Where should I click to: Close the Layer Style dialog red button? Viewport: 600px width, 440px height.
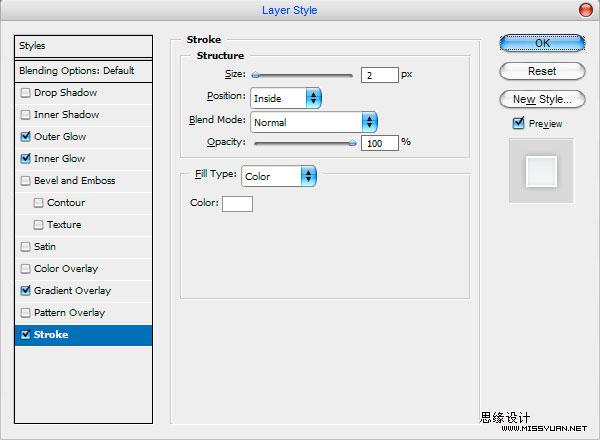(x=585, y=10)
